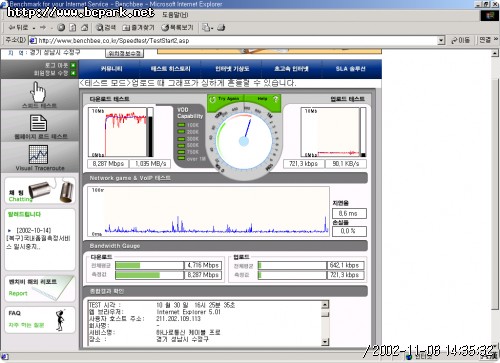Image resolution: width=500 pixels, height=363 pixels.
Task: Select the 211.202.109.113 host address text
Action: (178, 319)
